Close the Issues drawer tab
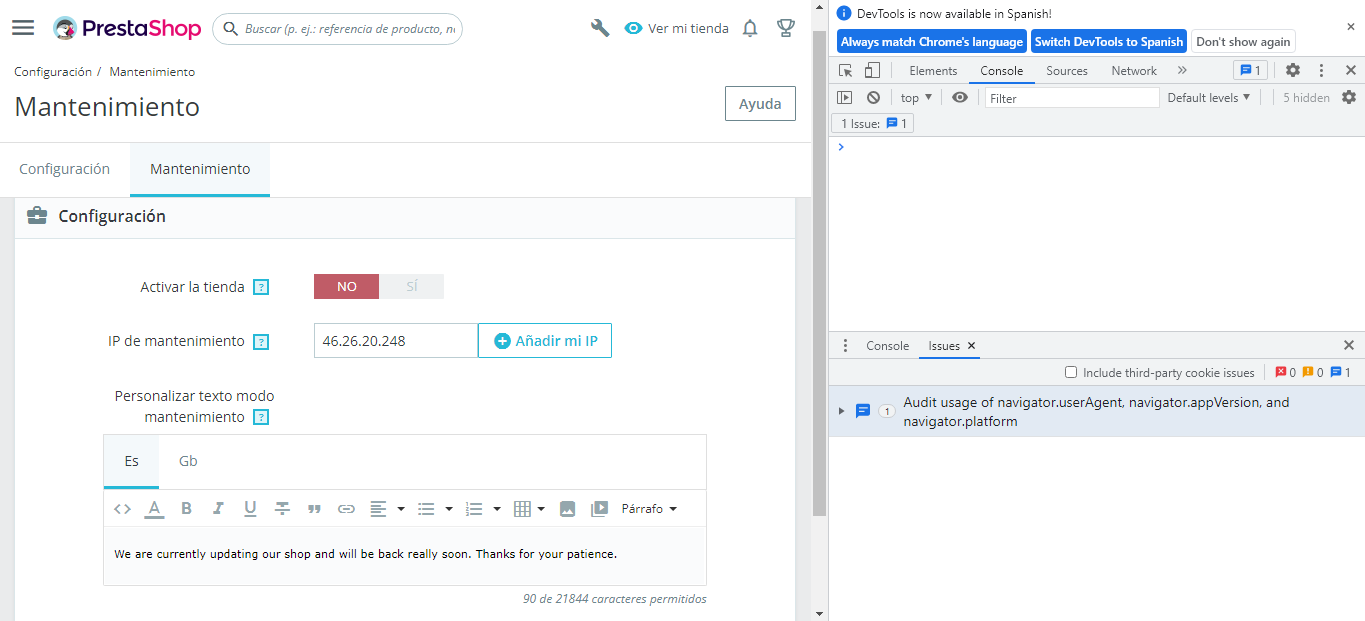The height and width of the screenshot is (621, 1365). 971,345
